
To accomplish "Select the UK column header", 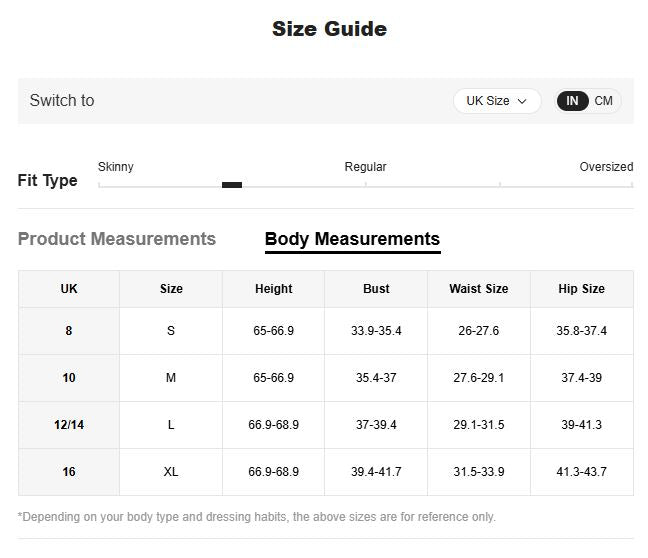I will (69, 289).
